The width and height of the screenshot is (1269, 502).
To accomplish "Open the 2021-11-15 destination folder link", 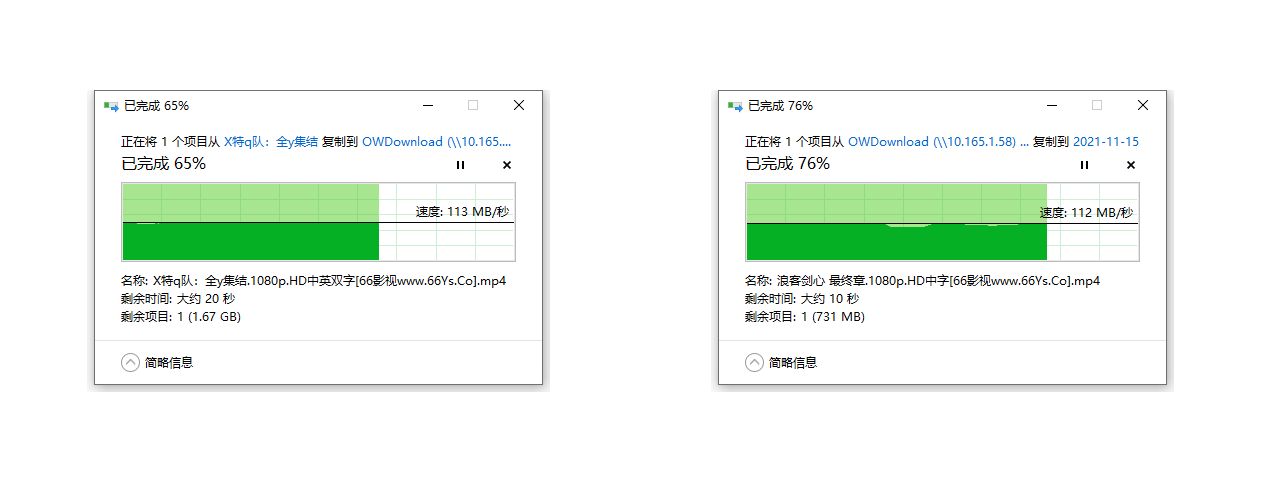I will pyautogui.click(x=1106, y=142).
